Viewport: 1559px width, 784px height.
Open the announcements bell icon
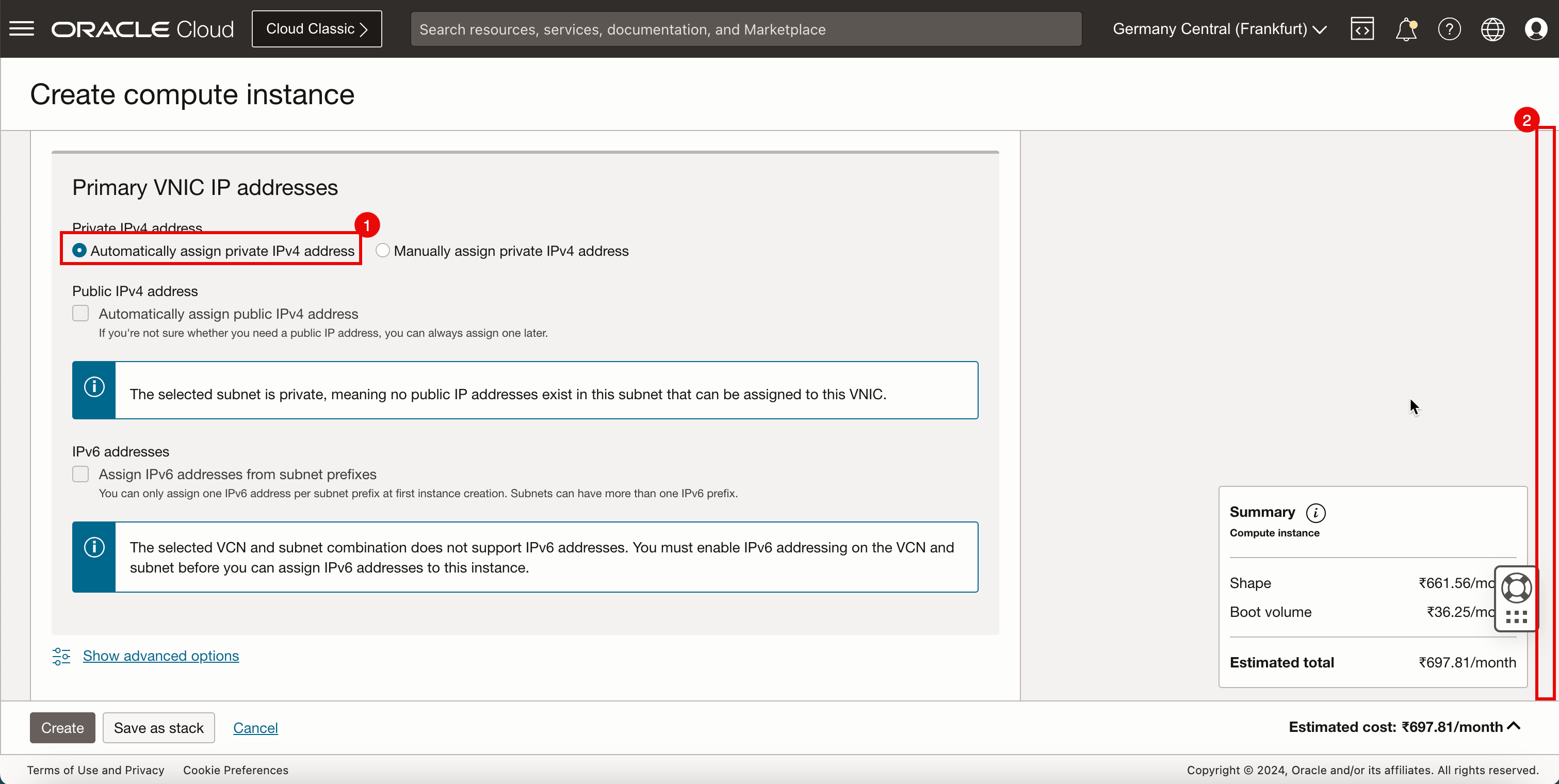(1405, 29)
